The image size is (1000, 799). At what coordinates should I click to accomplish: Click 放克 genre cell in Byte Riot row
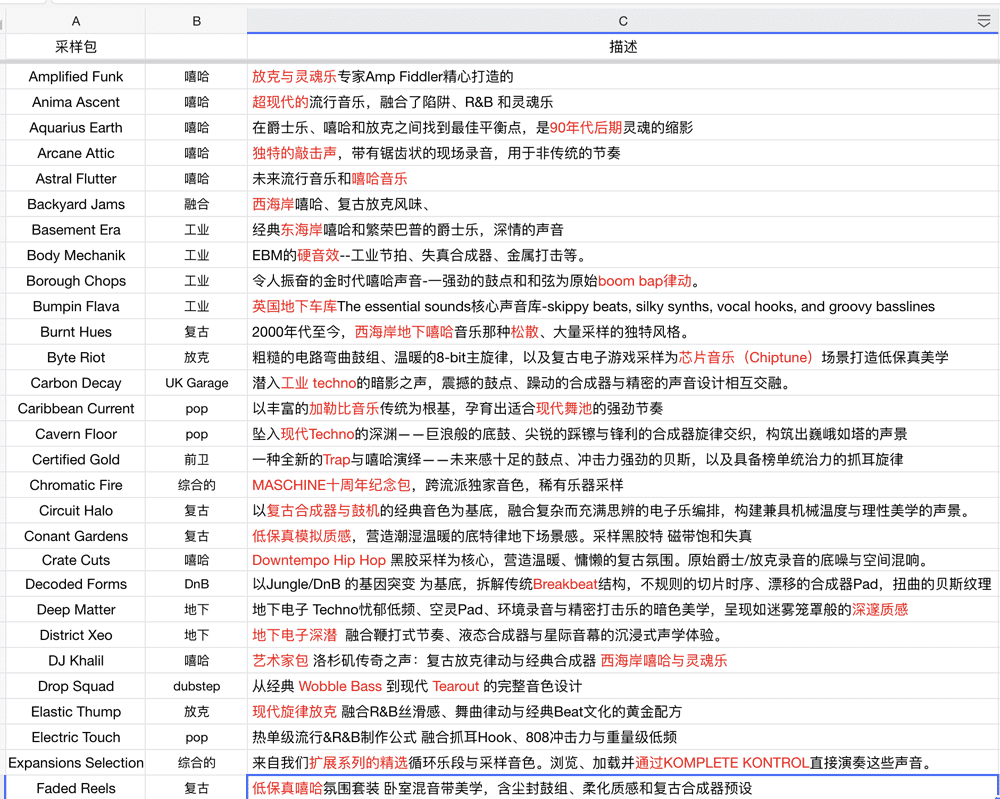click(x=196, y=357)
